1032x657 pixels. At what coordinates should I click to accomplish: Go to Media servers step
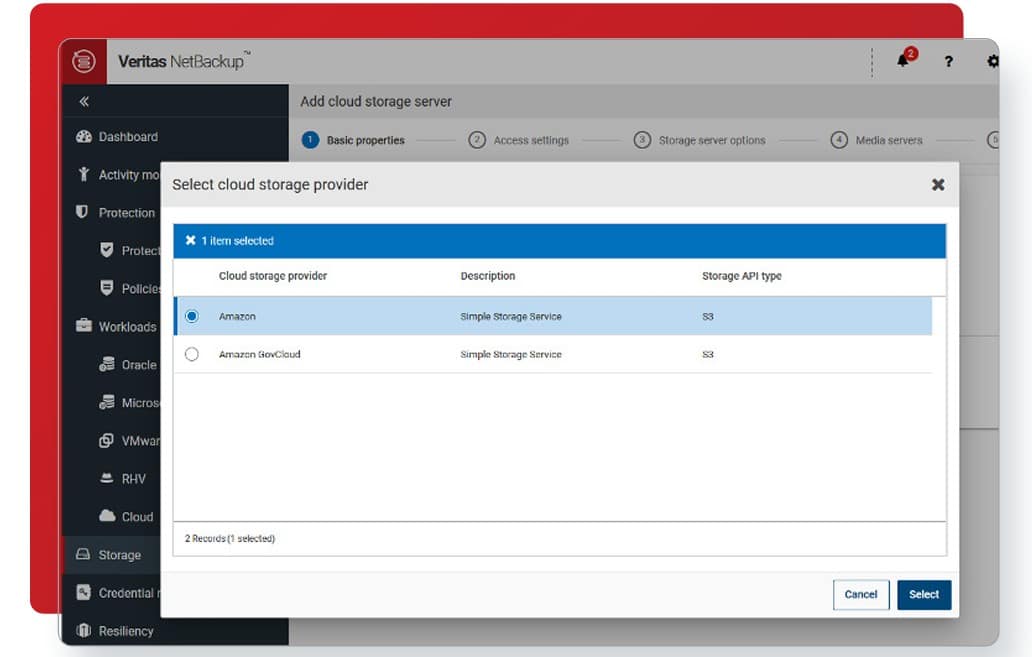(x=877, y=140)
